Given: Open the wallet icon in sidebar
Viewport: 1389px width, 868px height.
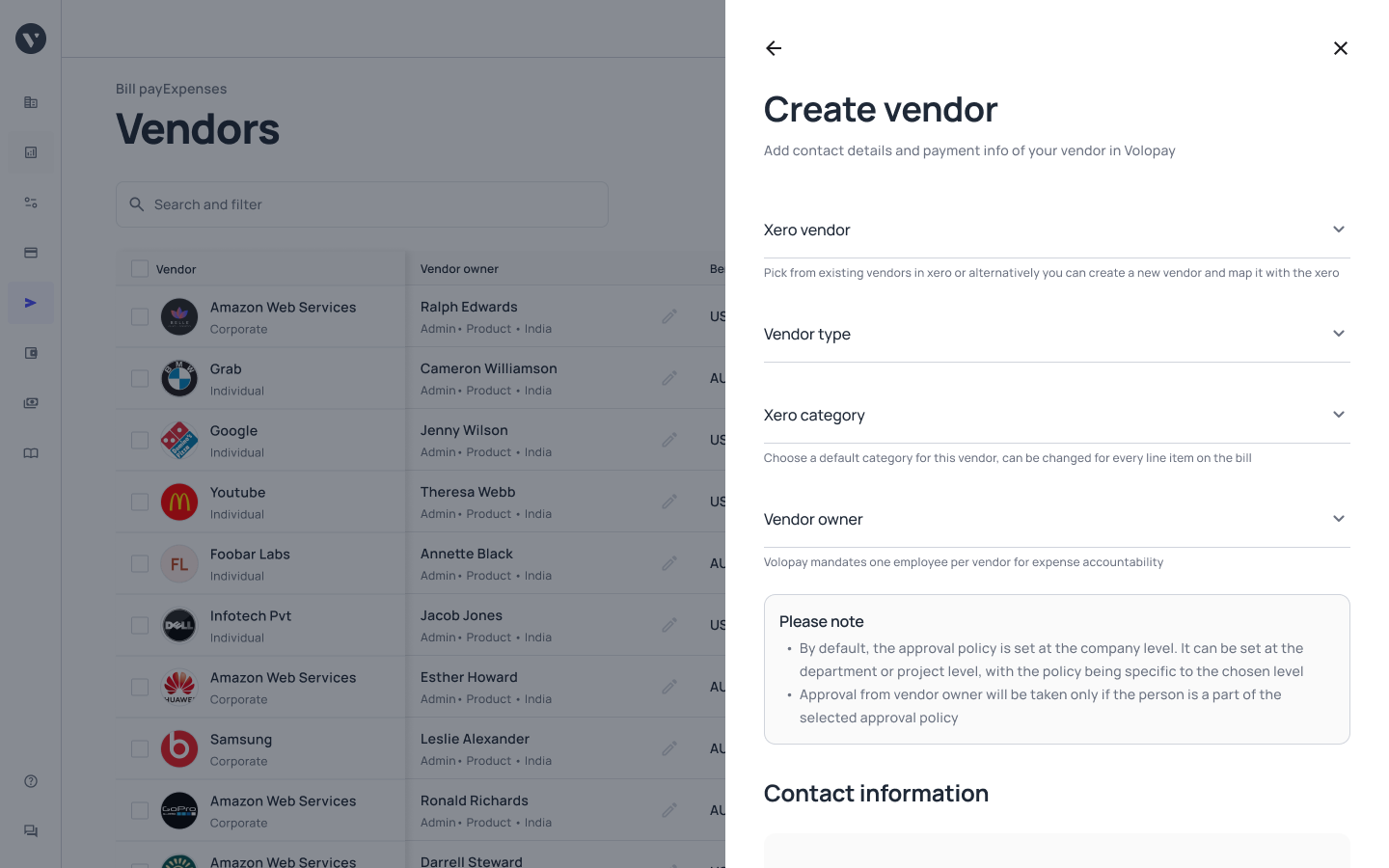Looking at the screenshot, I should (31, 353).
